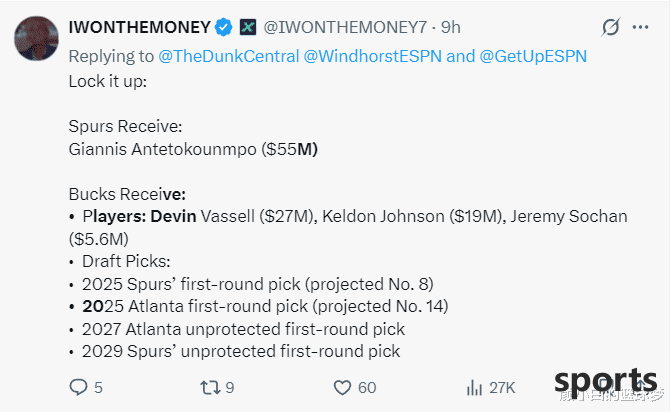Bookmark the tweet using the bookmark icon

click(x=606, y=386)
